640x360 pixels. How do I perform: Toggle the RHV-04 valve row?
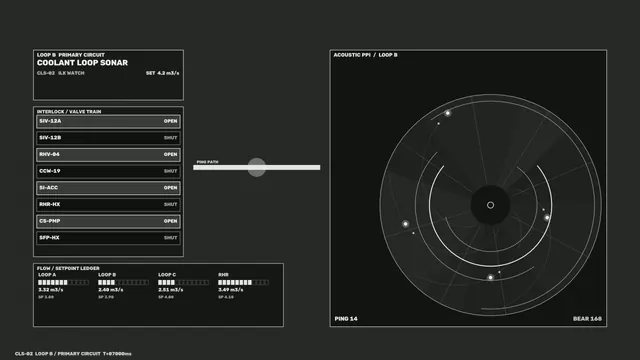point(108,155)
